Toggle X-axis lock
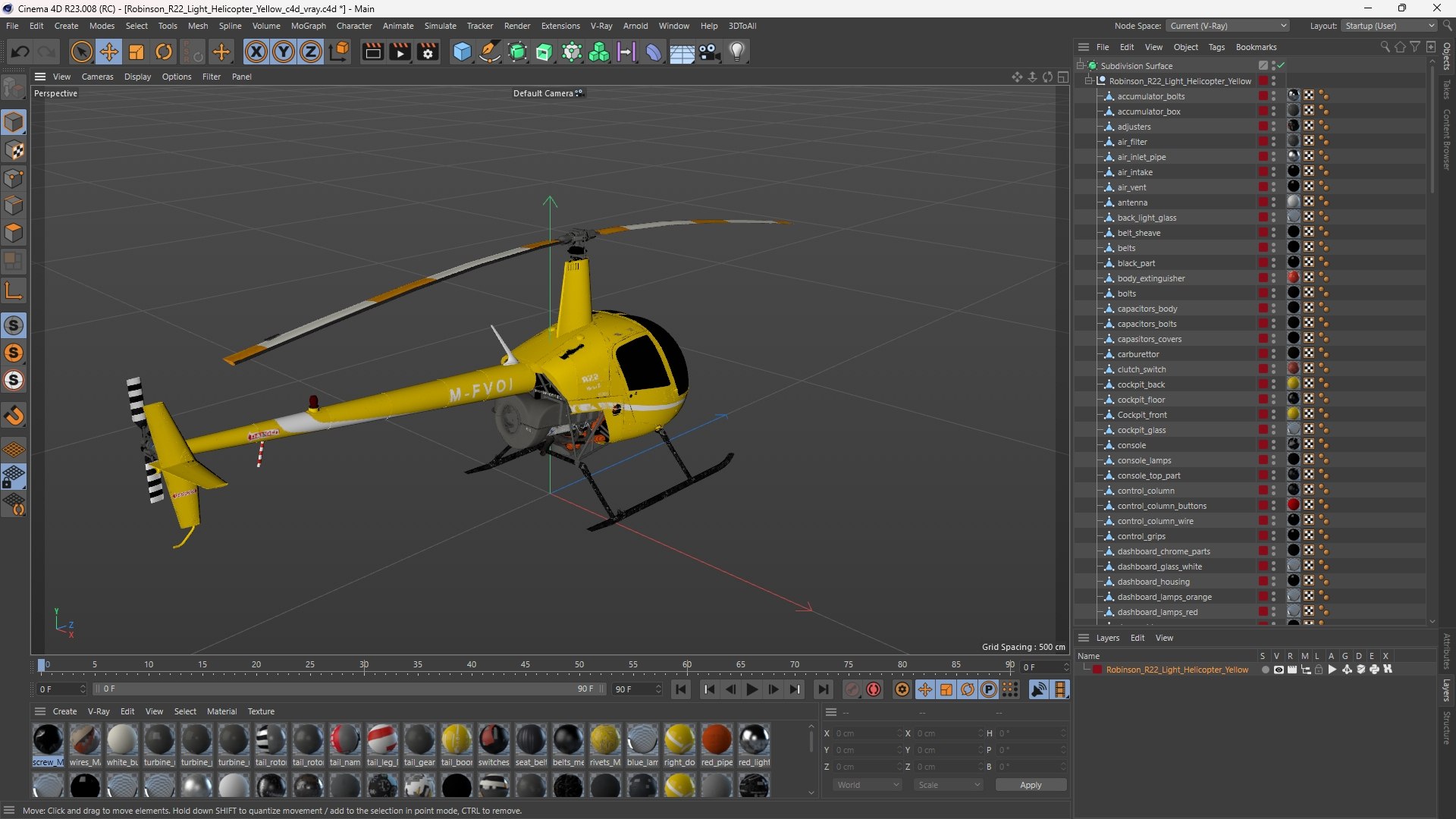 point(256,52)
